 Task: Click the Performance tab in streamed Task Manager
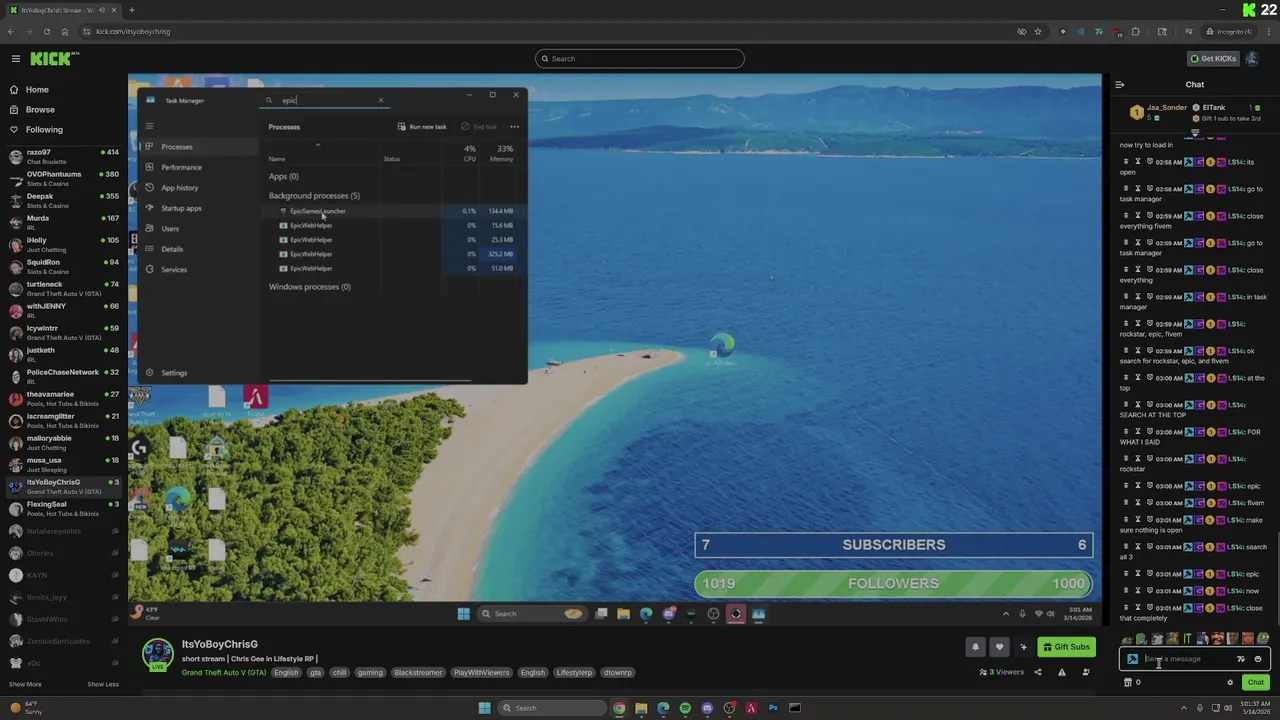pos(181,167)
